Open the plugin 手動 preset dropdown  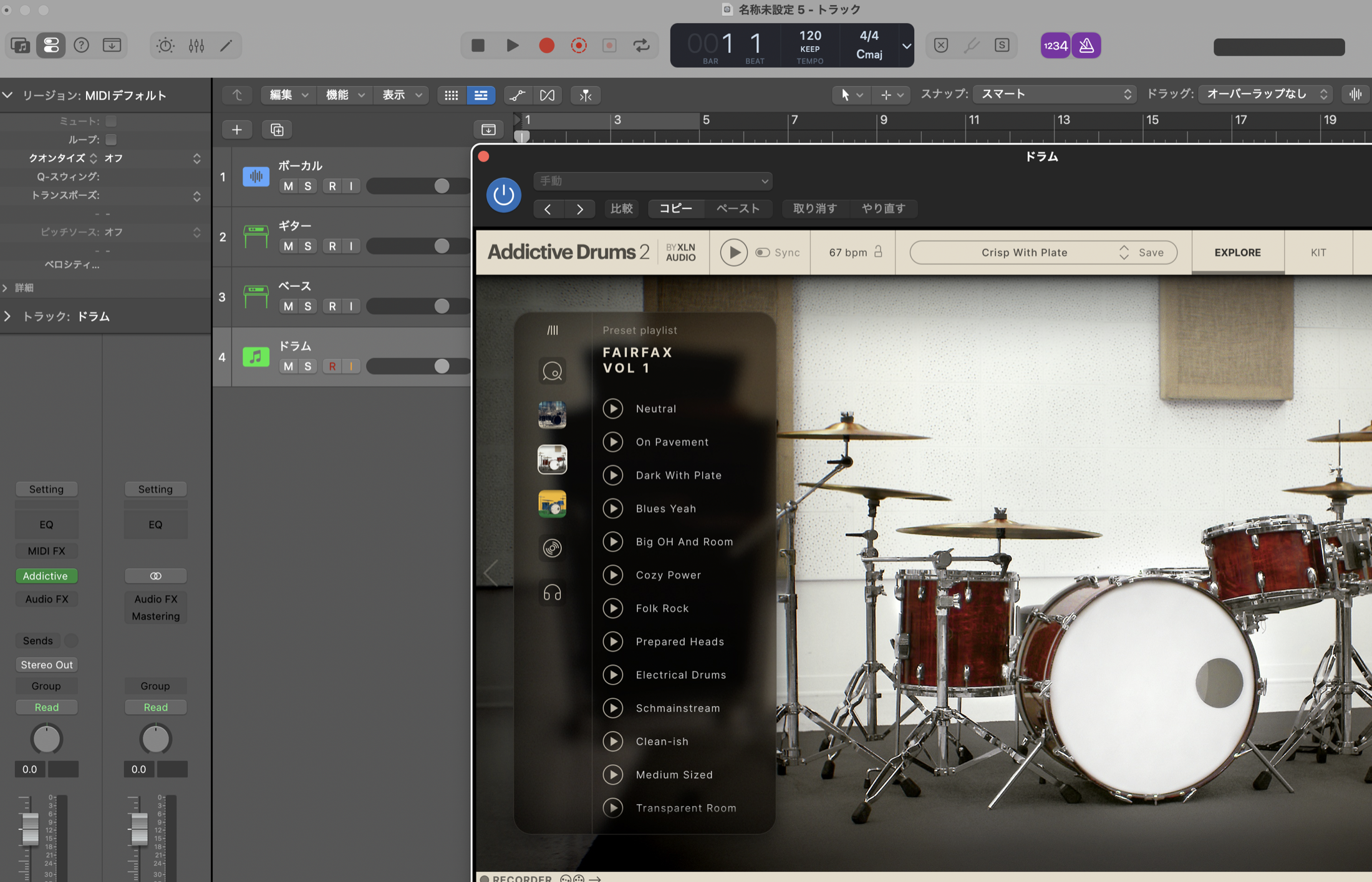653,181
